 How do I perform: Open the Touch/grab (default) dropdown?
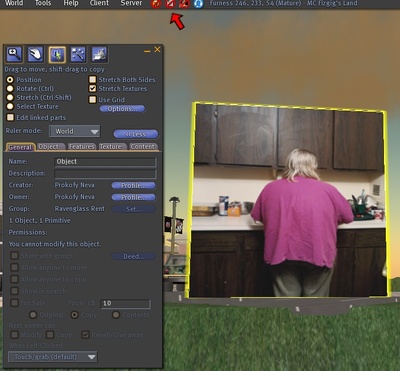[x=53, y=357]
